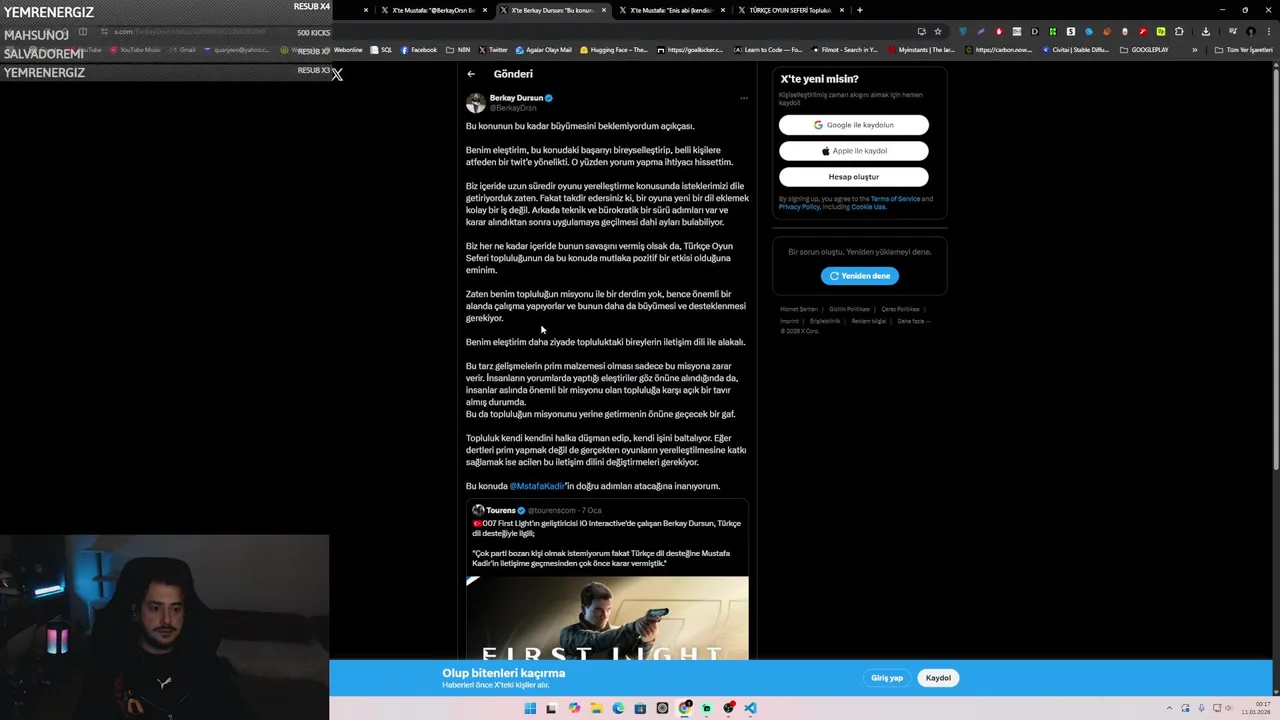Image resolution: width=1280 pixels, height=720 pixels.
Task: Open the Learn to Code bookmark
Action: [768, 50]
